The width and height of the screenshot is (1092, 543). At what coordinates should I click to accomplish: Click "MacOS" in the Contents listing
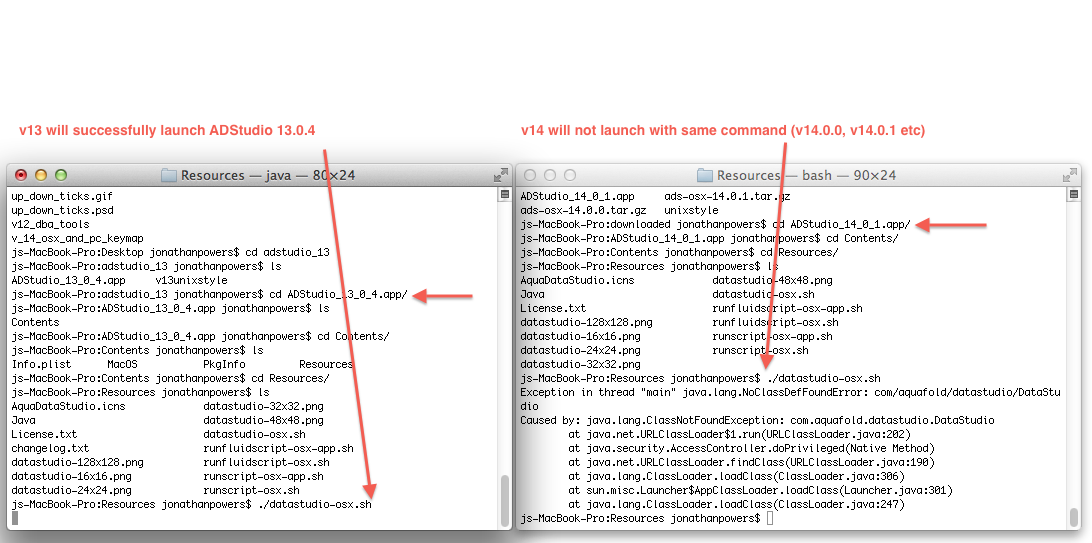[122, 364]
